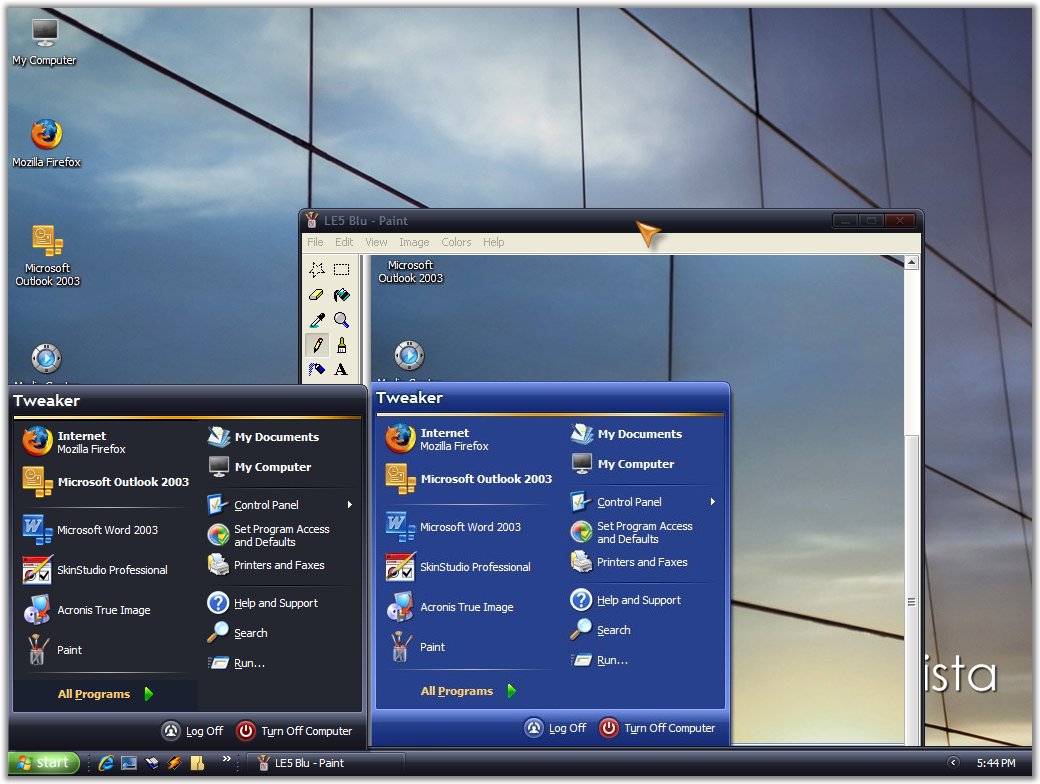Viewport: 1040px width, 784px height.
Task: Expand Control Panel arrow in blue start menu
Action: (712, 501)
